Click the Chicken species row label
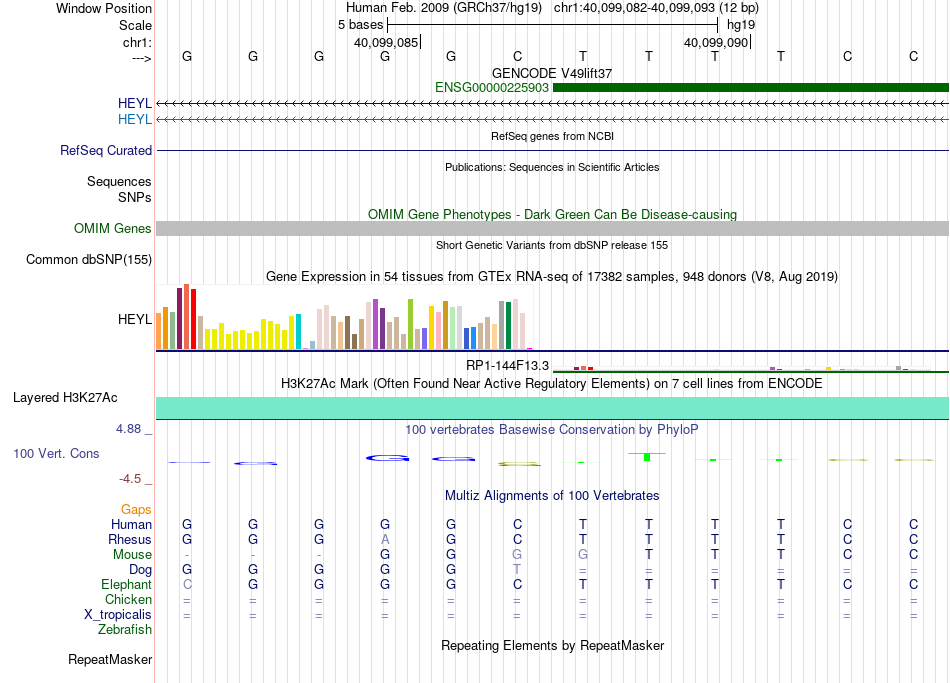 coord(128,599)
